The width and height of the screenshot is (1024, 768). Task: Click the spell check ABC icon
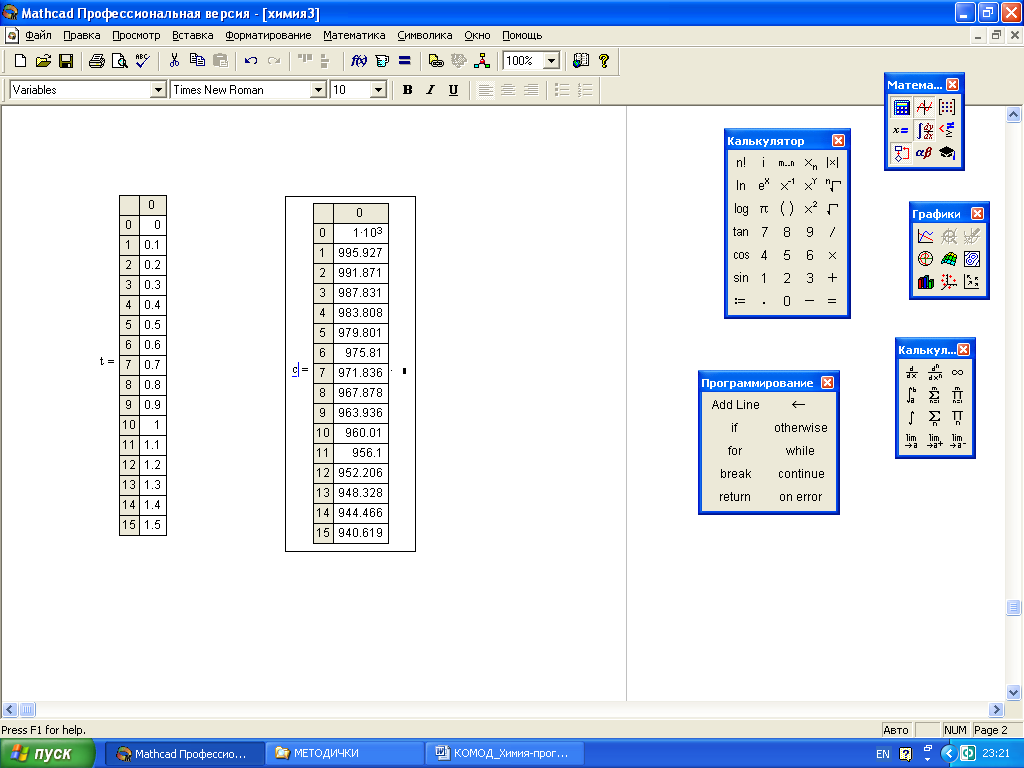click(x=142, y=61)
